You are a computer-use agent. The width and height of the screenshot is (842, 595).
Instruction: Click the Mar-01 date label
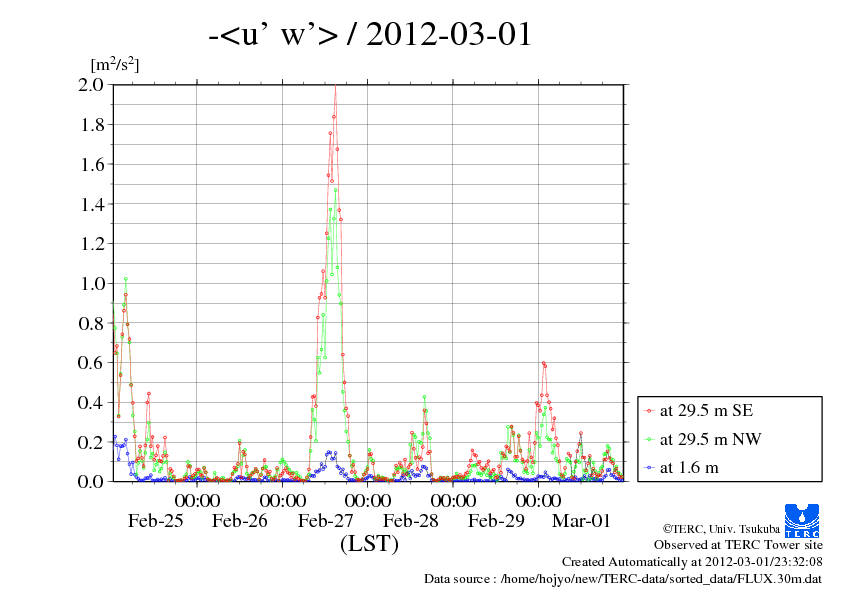(x=581, y=520)
